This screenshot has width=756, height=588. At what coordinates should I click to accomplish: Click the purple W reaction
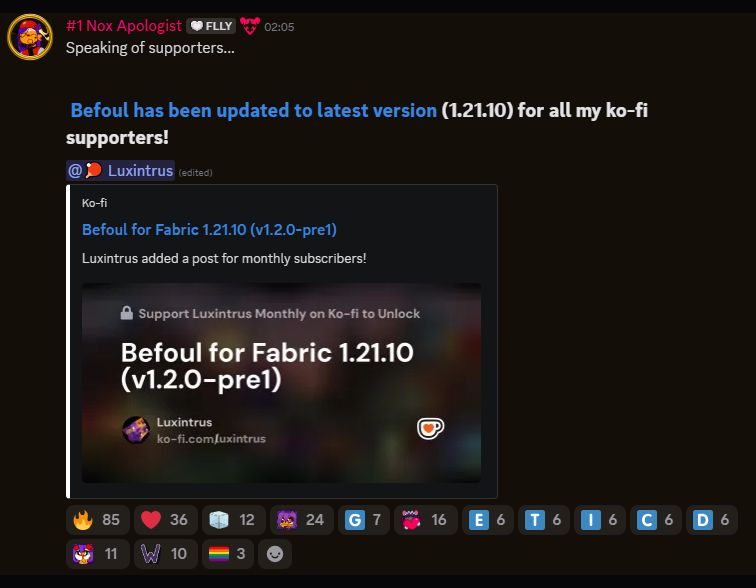tap(165, 554)
